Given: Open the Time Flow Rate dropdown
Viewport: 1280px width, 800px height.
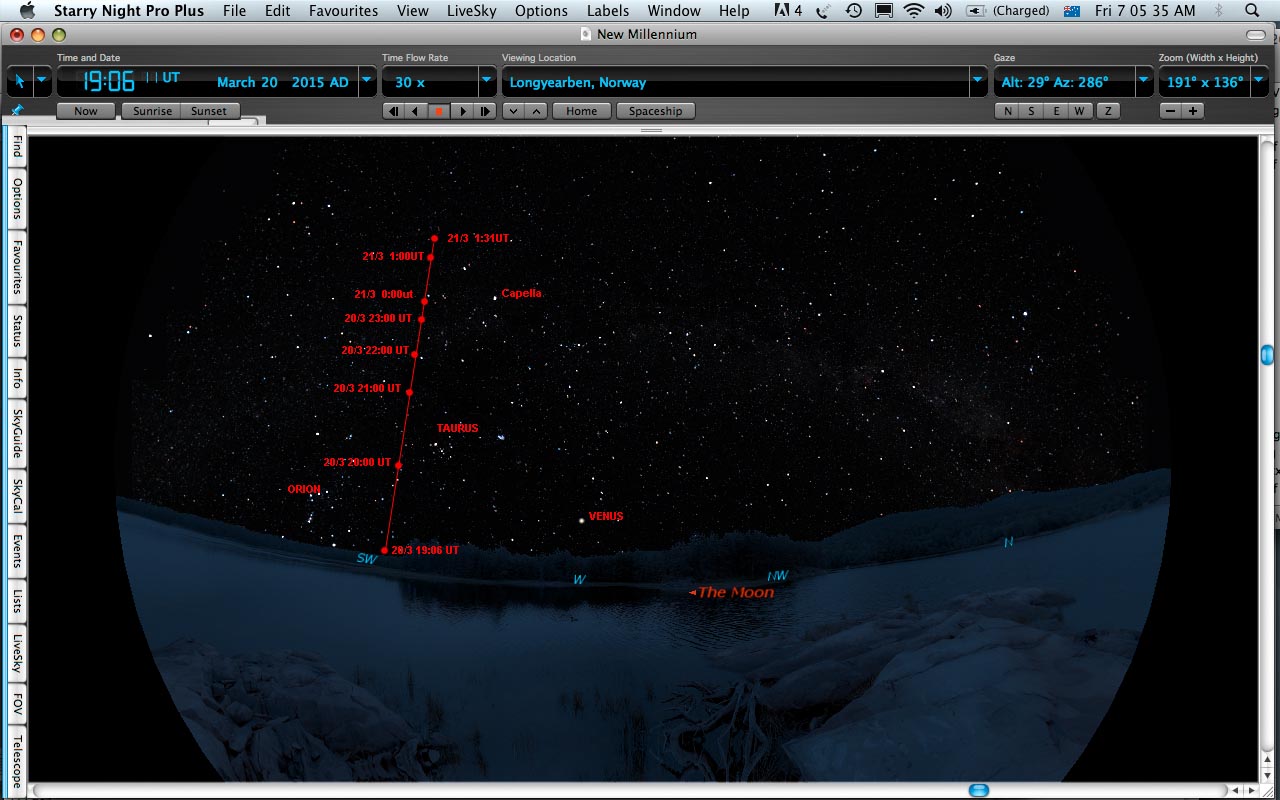Looking at the screenshot, I should 486,81.
